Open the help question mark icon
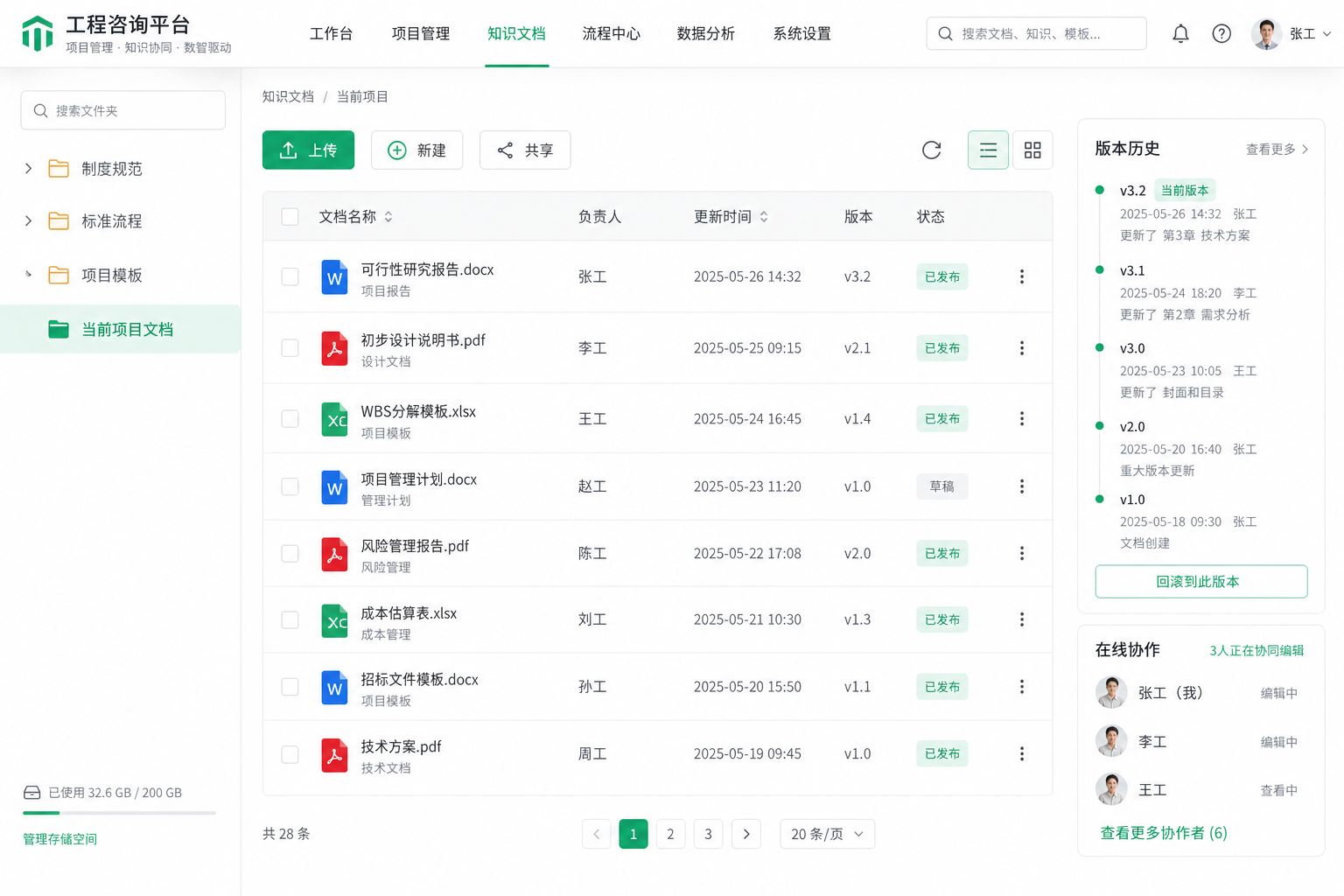1344x896 pixels. tap(1221, 33)
